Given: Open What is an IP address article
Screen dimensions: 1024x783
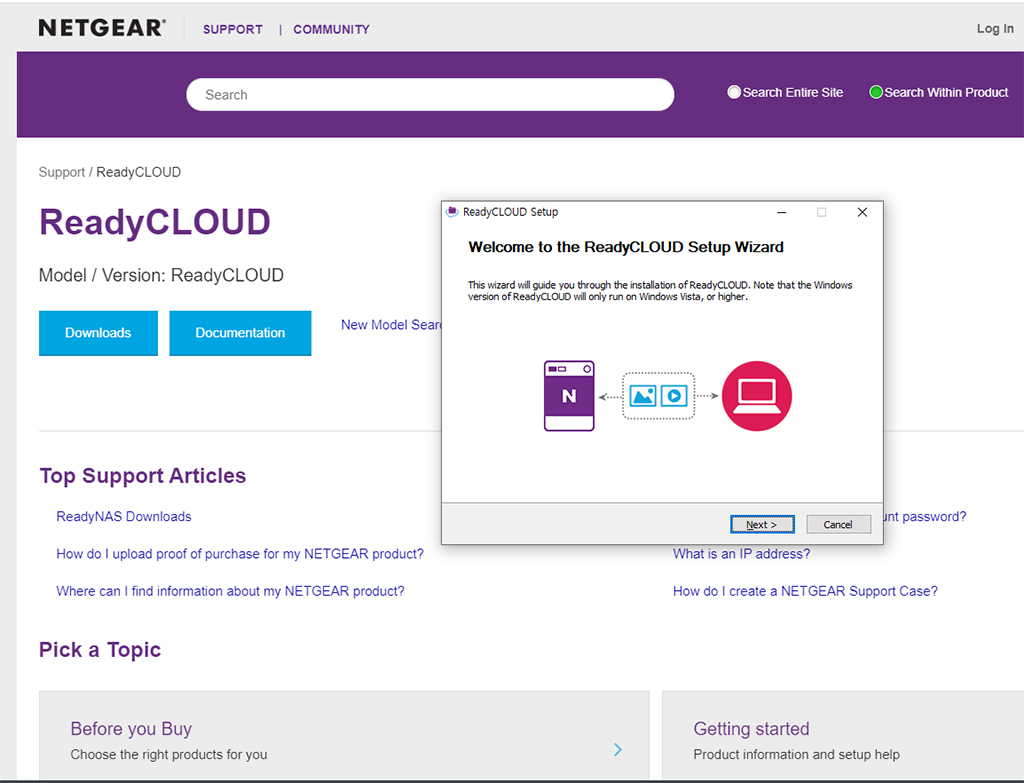Looking at the screenshot, I should click(741, 554).
